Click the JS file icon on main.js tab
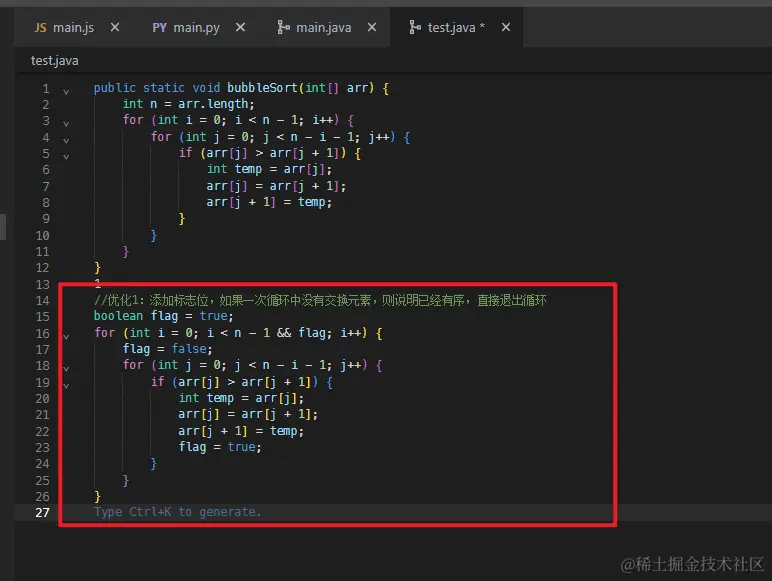 pyautogui.click(x=40, y=28)
